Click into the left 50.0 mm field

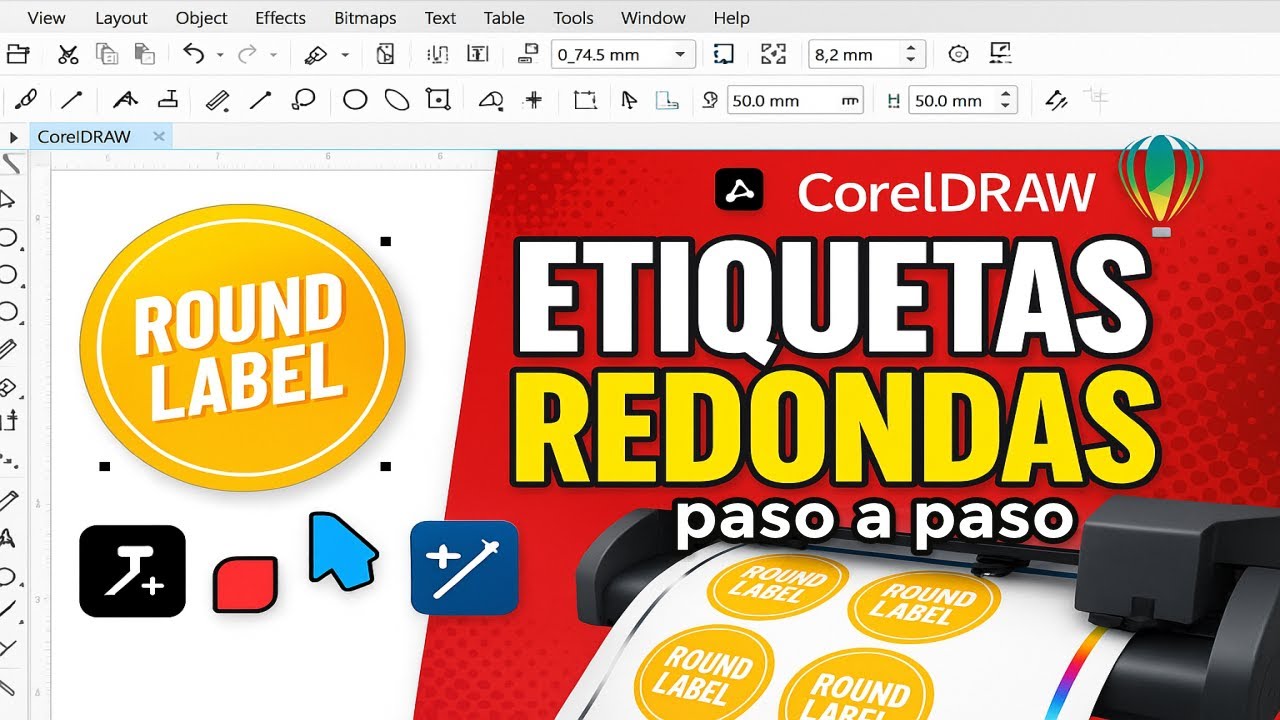(x=795, y=100)
